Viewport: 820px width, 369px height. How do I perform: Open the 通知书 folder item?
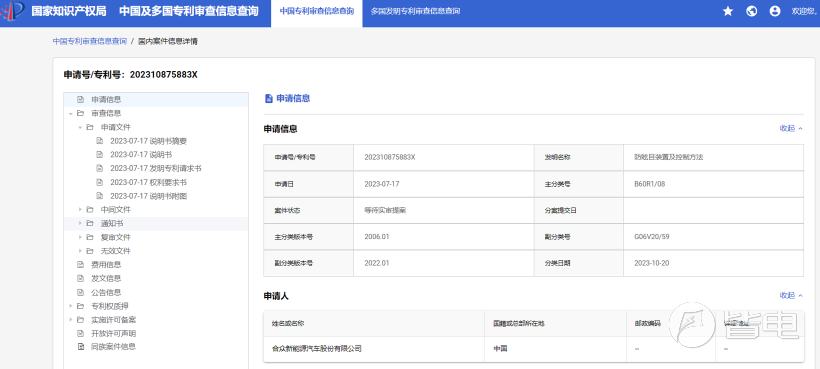tap(112, 223)
